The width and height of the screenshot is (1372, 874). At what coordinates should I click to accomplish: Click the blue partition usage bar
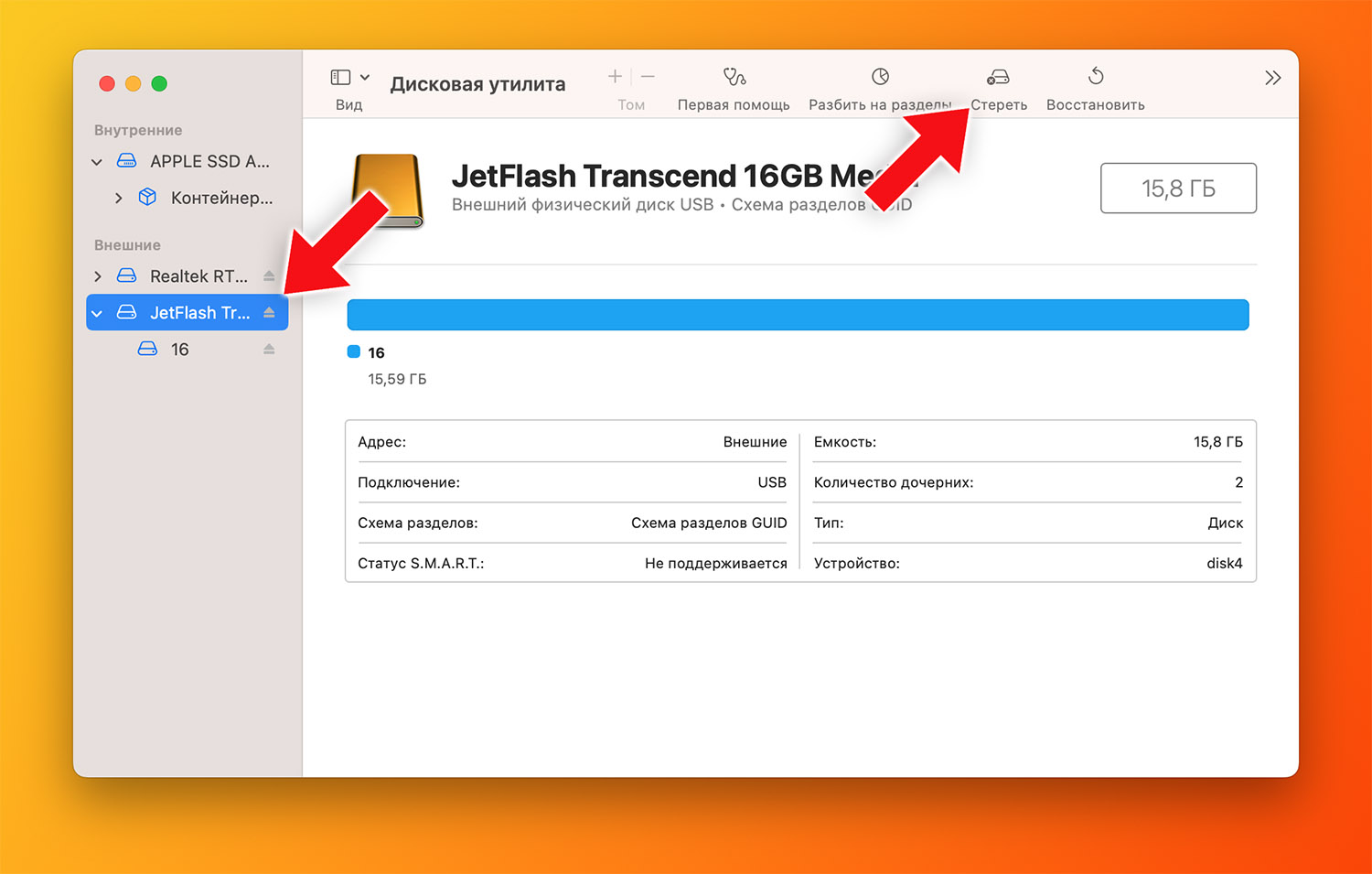[798, 314]
